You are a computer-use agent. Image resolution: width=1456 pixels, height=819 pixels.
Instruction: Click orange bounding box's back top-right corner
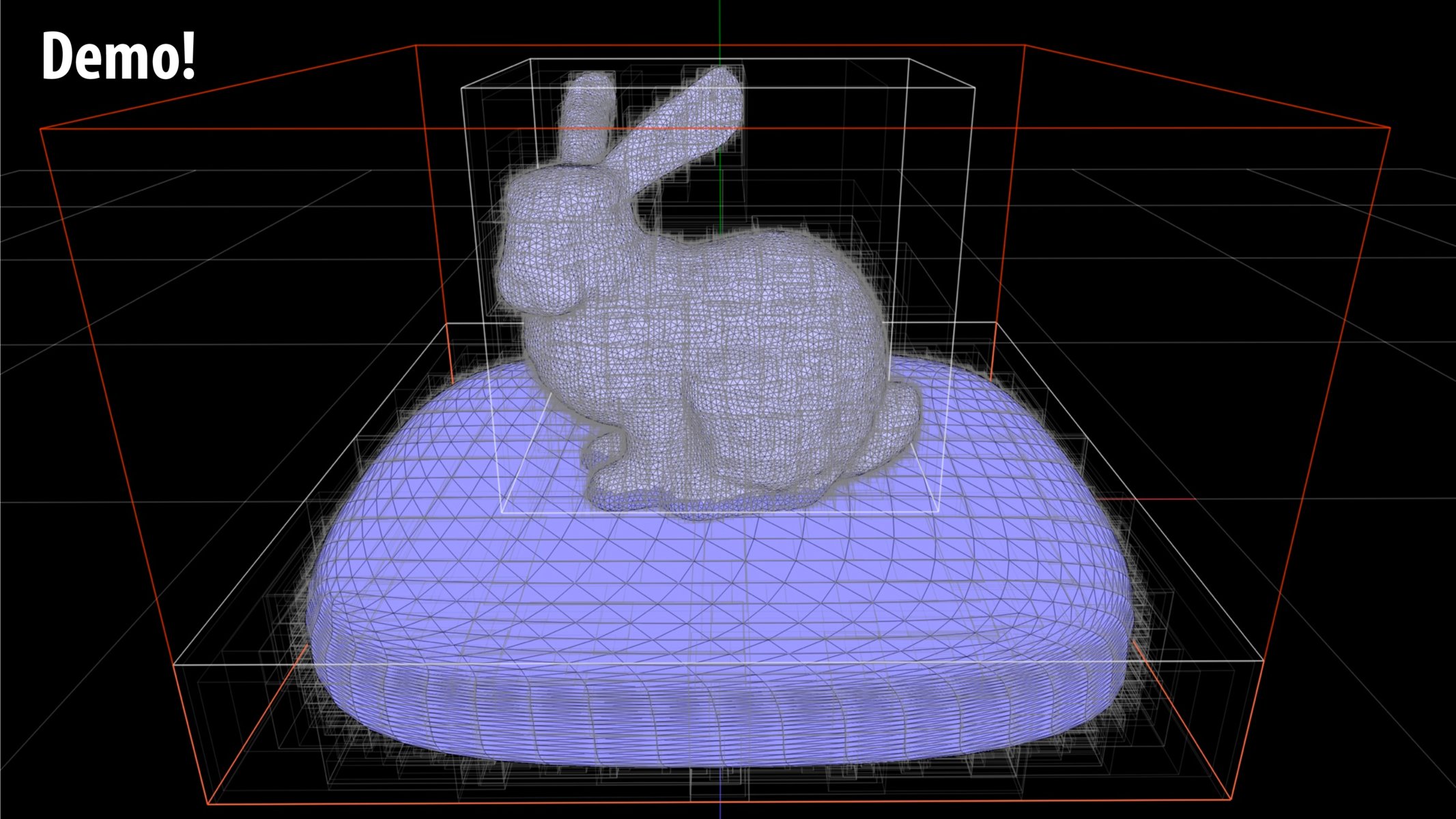pos(1024,46)
